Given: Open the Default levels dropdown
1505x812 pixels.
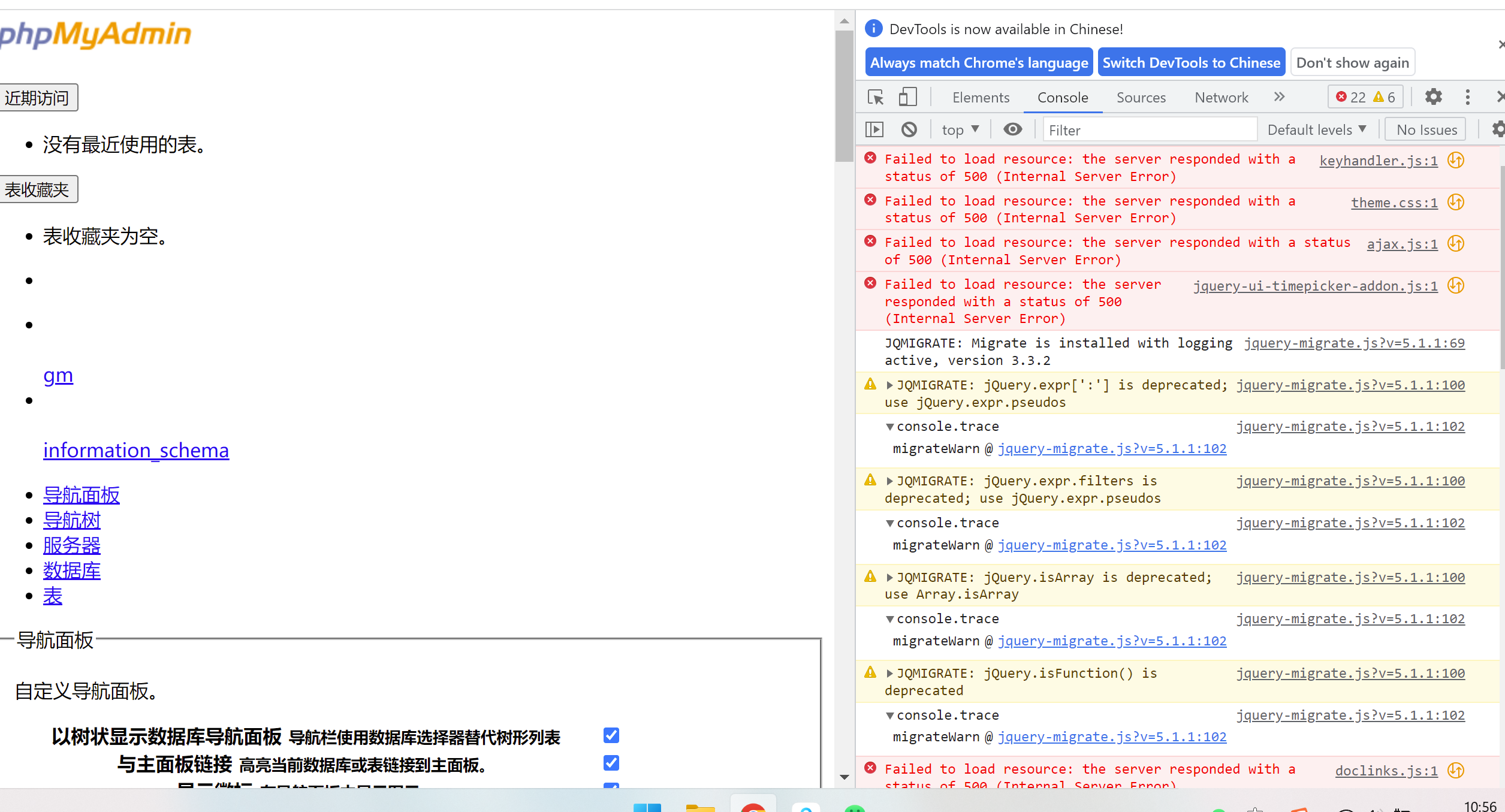Looking at the screenshot, I should (x=1317, y=129).
